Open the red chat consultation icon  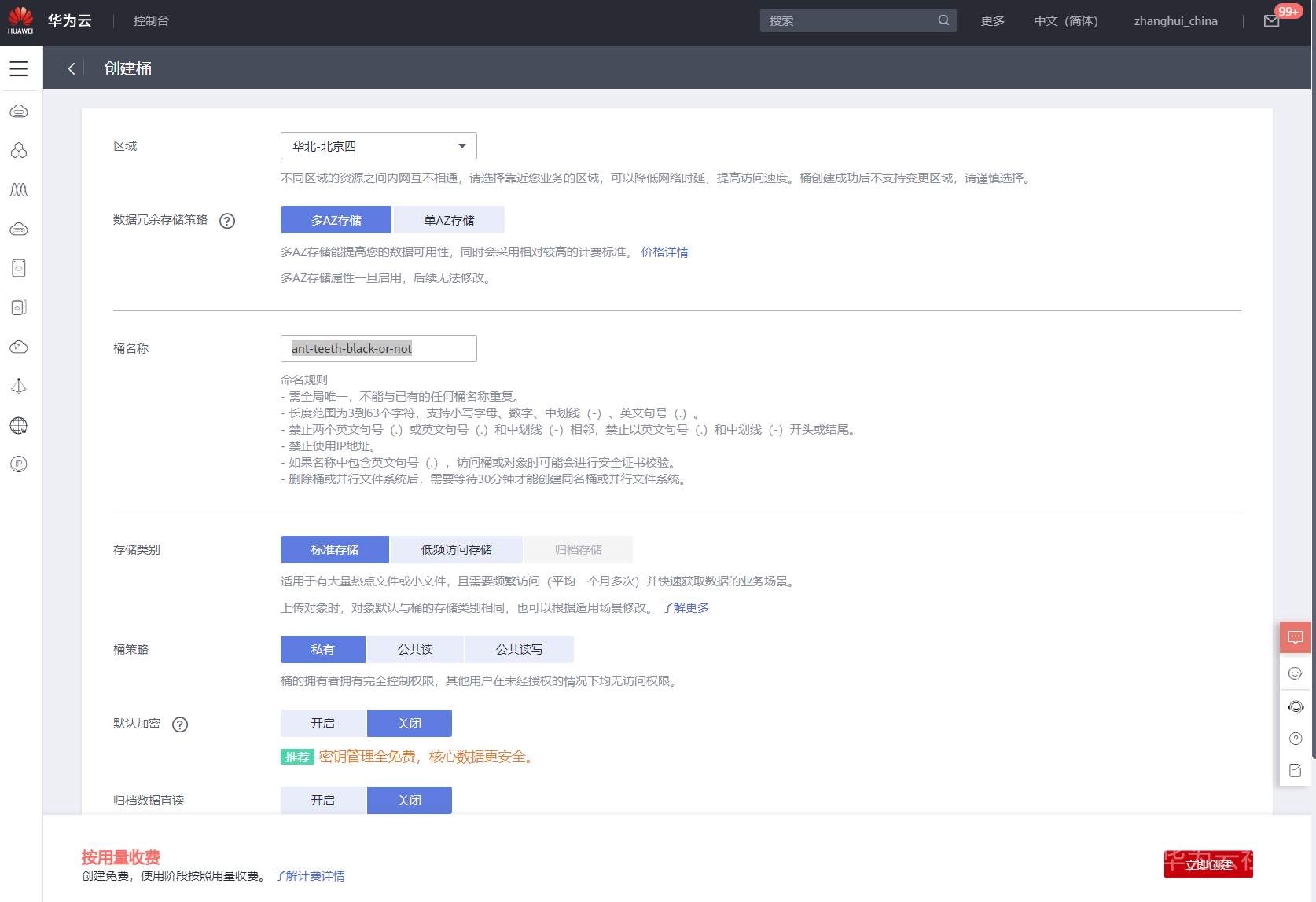point(1296,637)
